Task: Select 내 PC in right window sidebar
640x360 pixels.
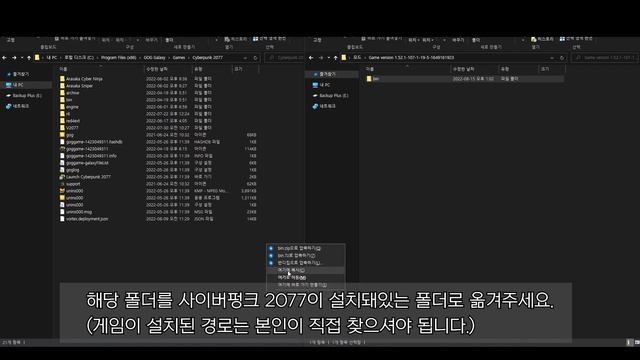Action: click(325, 85)
